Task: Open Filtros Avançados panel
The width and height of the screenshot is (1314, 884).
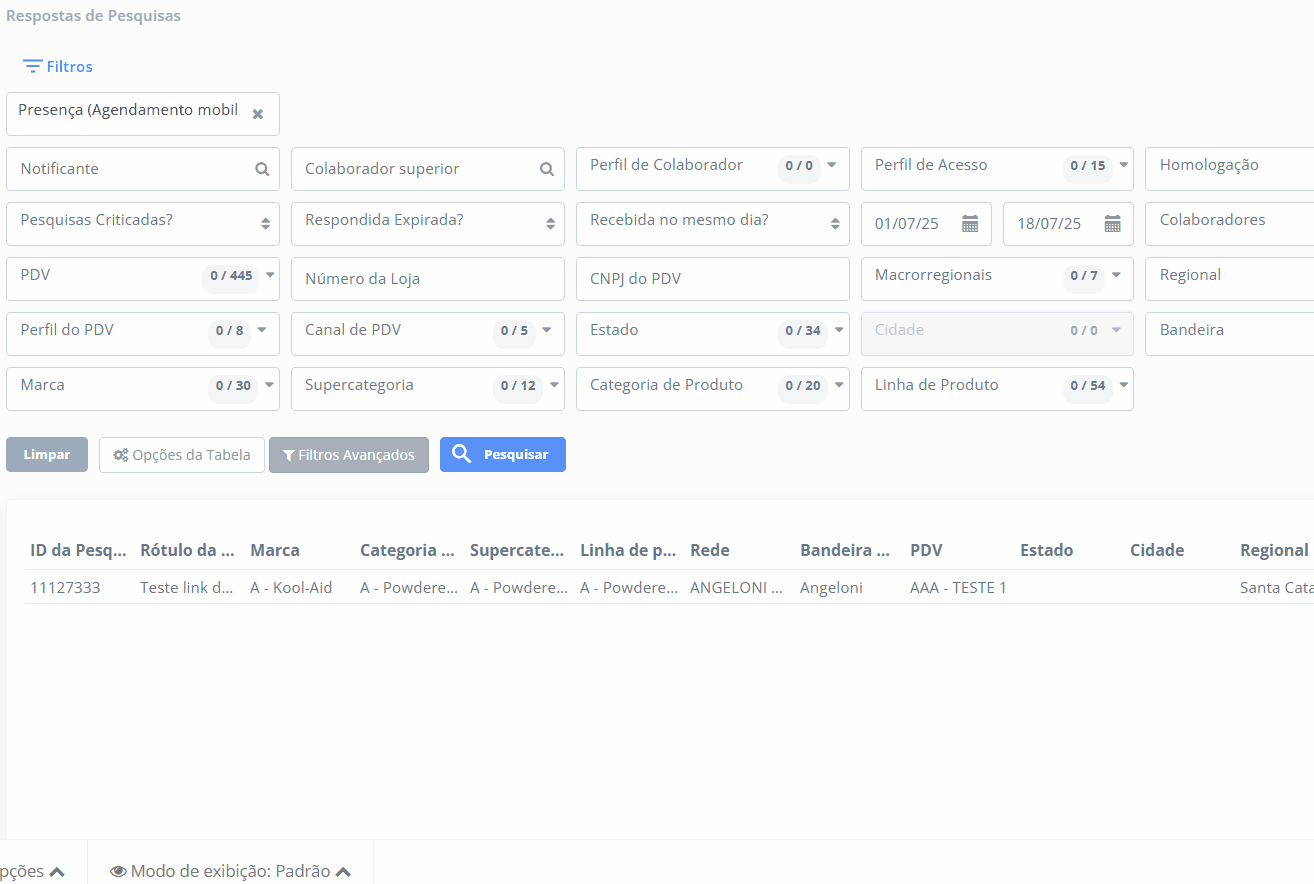Action: click(x=348, y=455)
